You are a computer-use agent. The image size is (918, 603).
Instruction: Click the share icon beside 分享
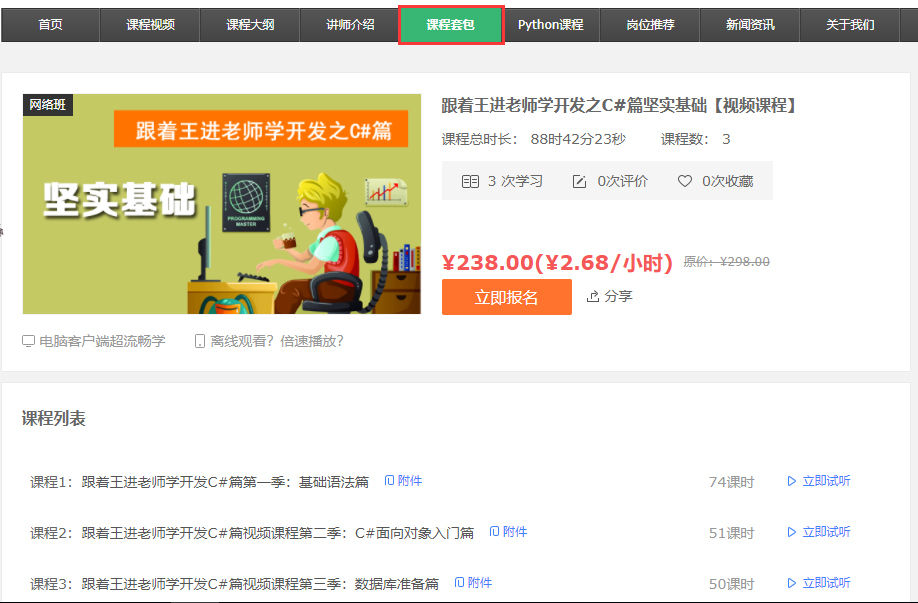click(592, 296)
